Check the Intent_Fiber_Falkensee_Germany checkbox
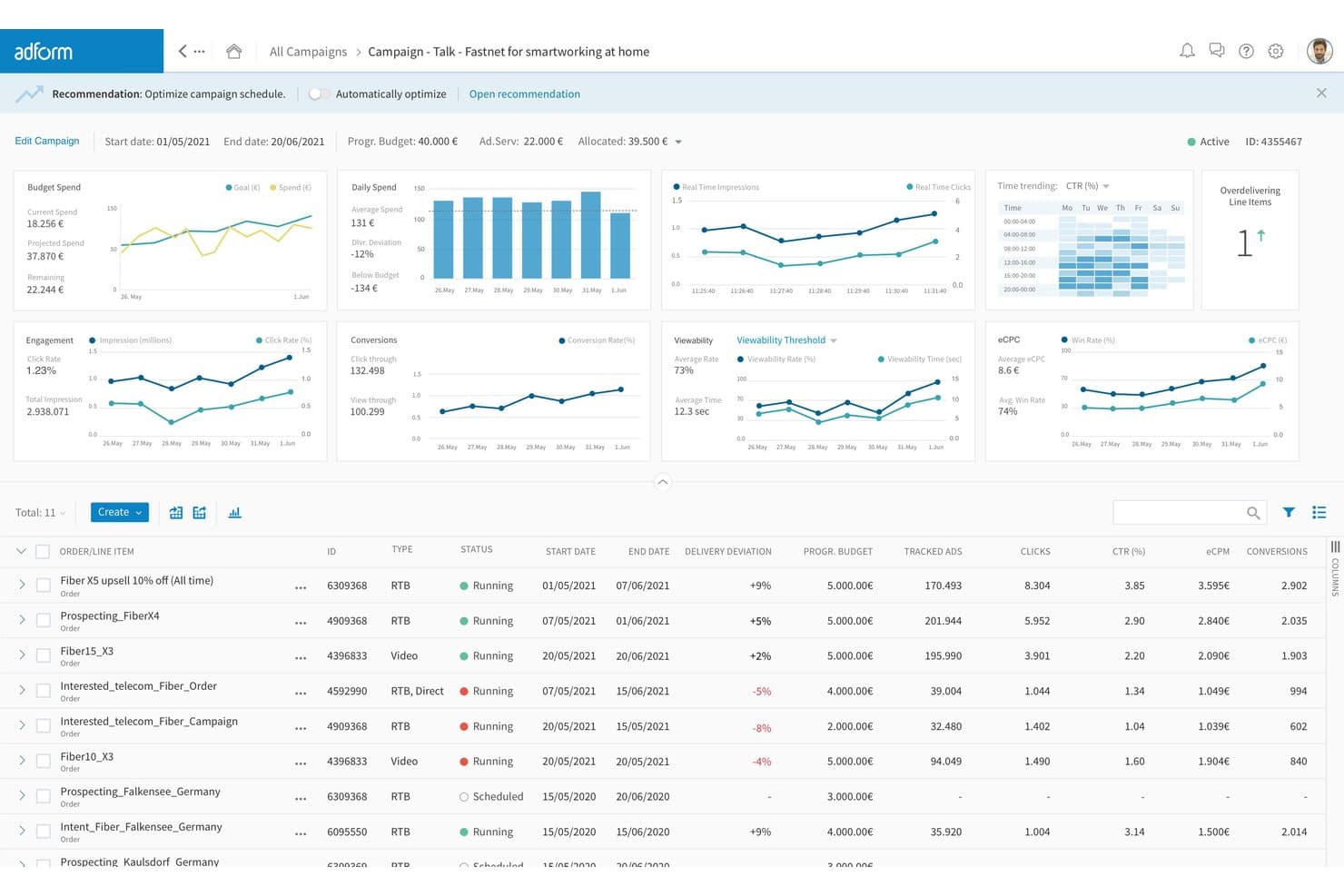The height and width of the screenshot is (896, 1344). point(43,832)
